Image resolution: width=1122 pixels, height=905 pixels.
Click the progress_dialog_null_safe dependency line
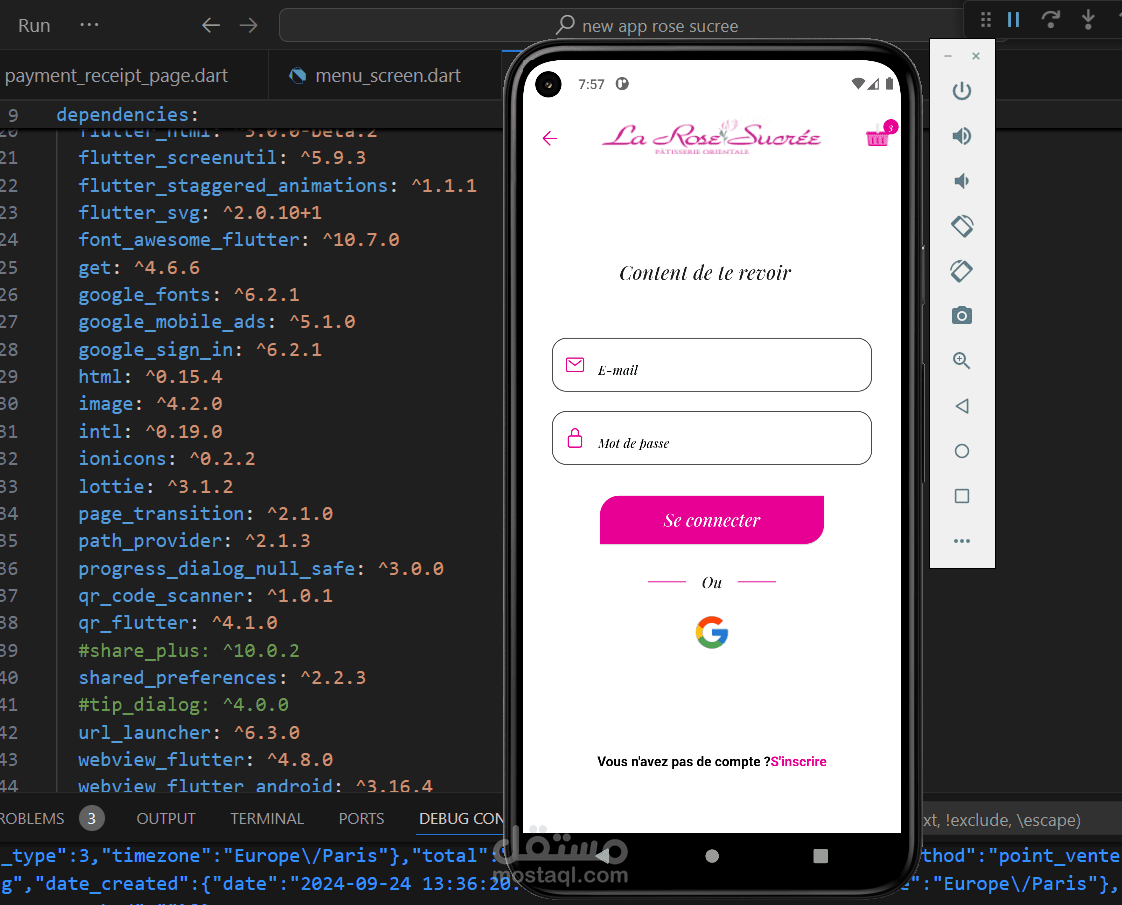pyautogui.click(x=261, y=569)
